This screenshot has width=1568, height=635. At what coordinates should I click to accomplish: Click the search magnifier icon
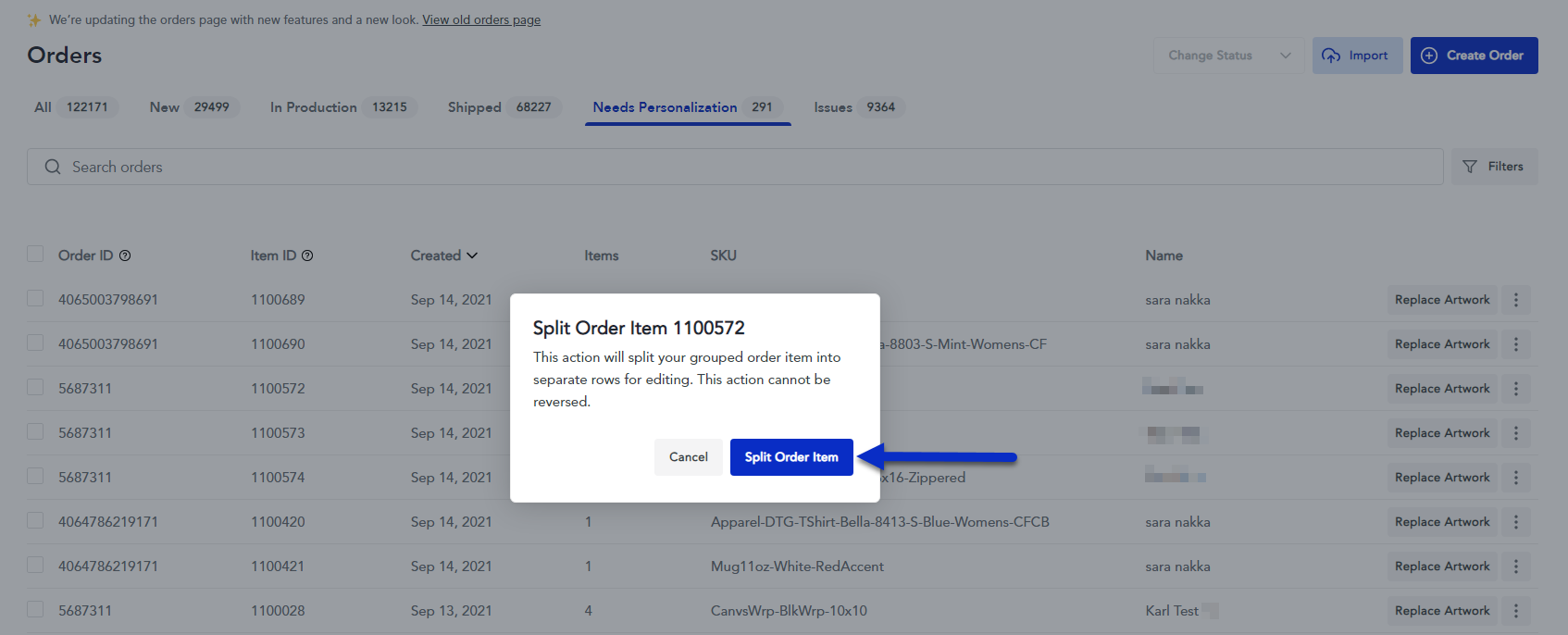53,167
